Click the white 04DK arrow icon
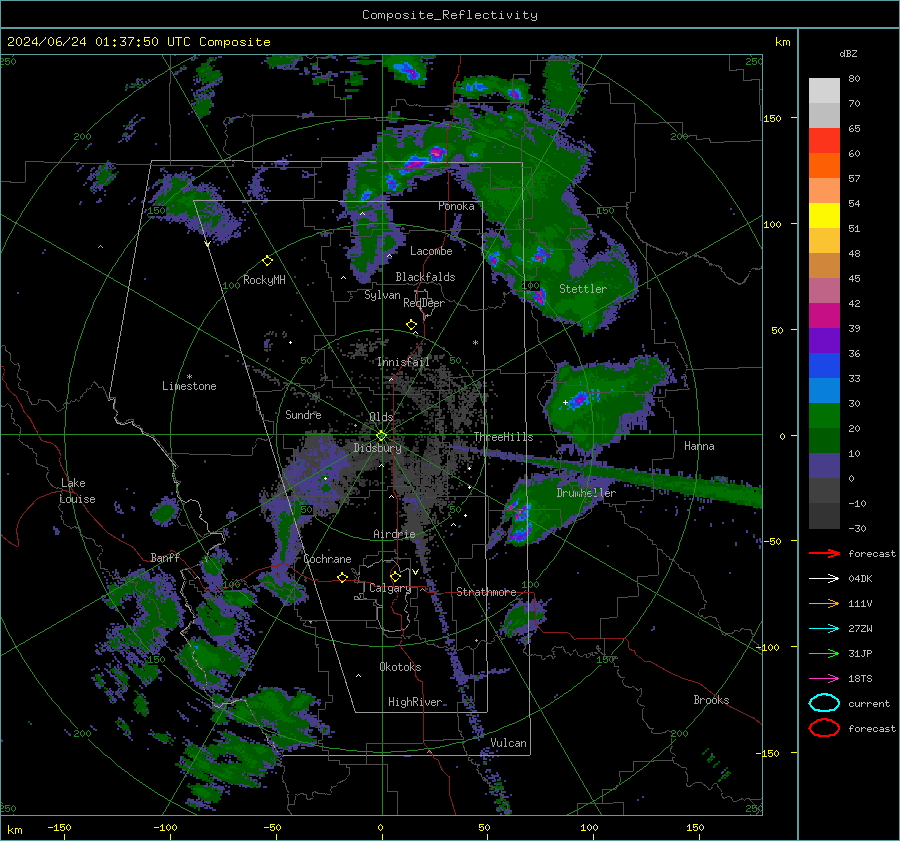 [824, 579]
